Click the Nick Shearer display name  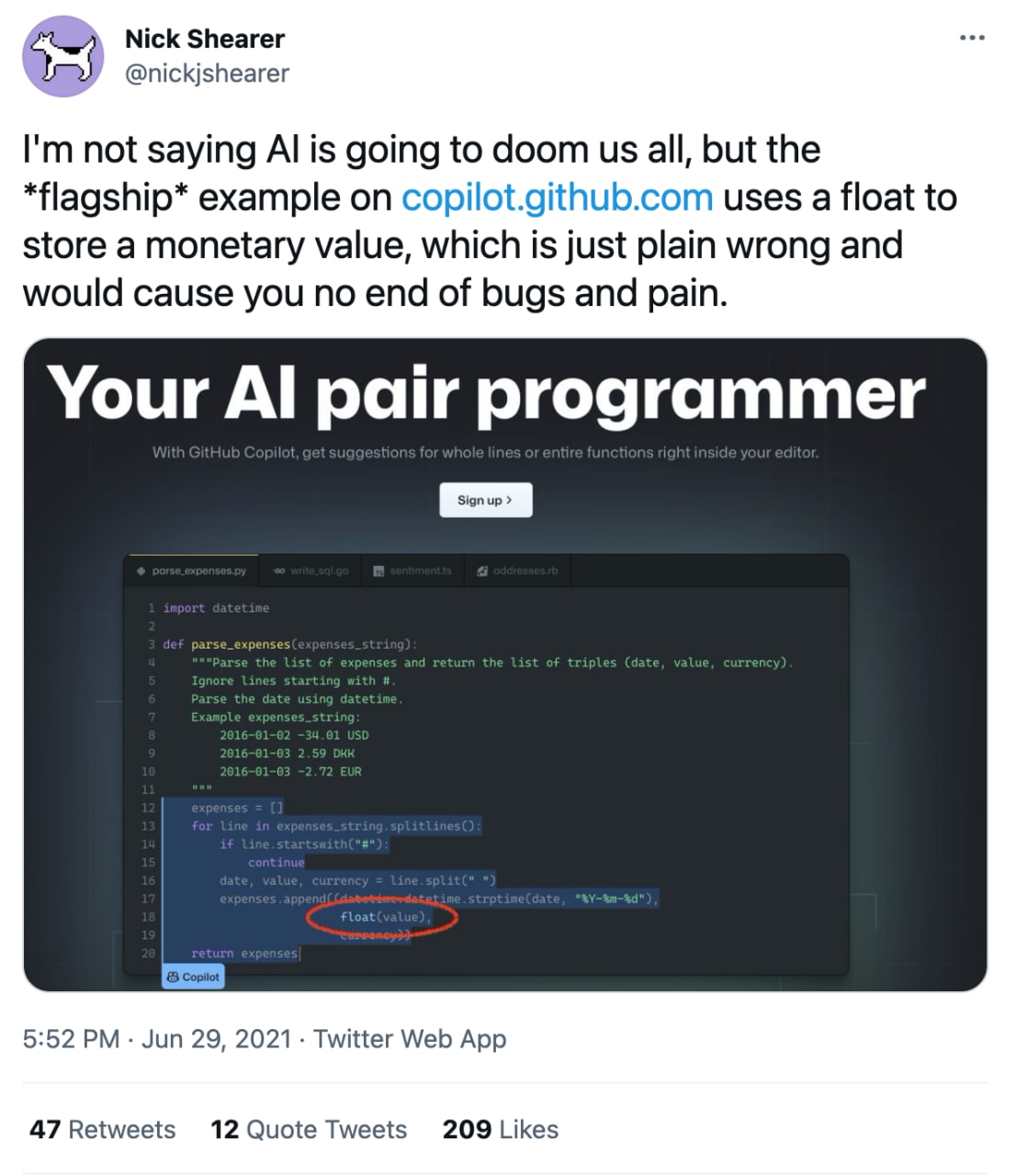pyautogui.click(x=205, y=39)
